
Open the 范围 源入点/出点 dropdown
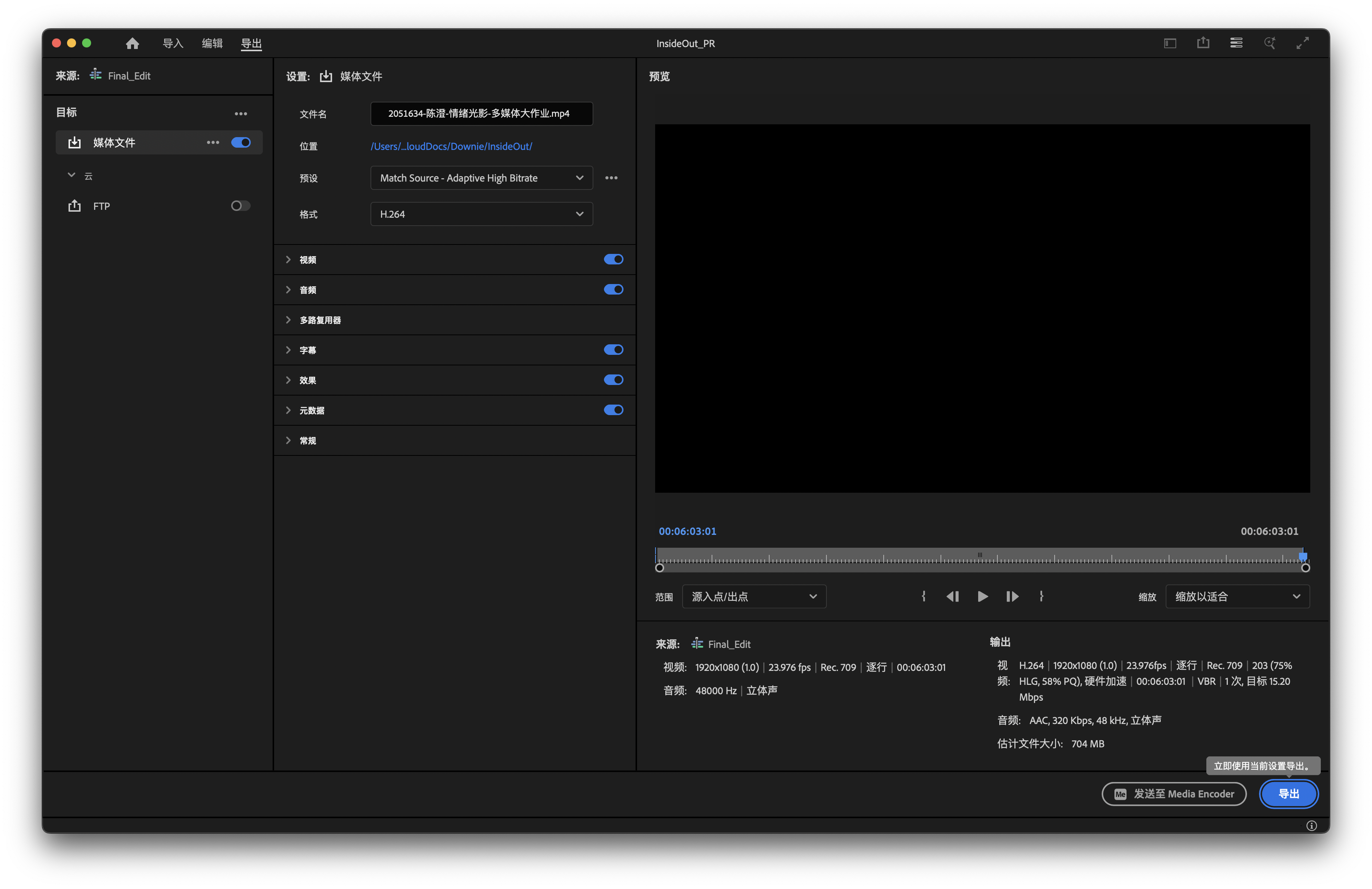pos(754,597)
